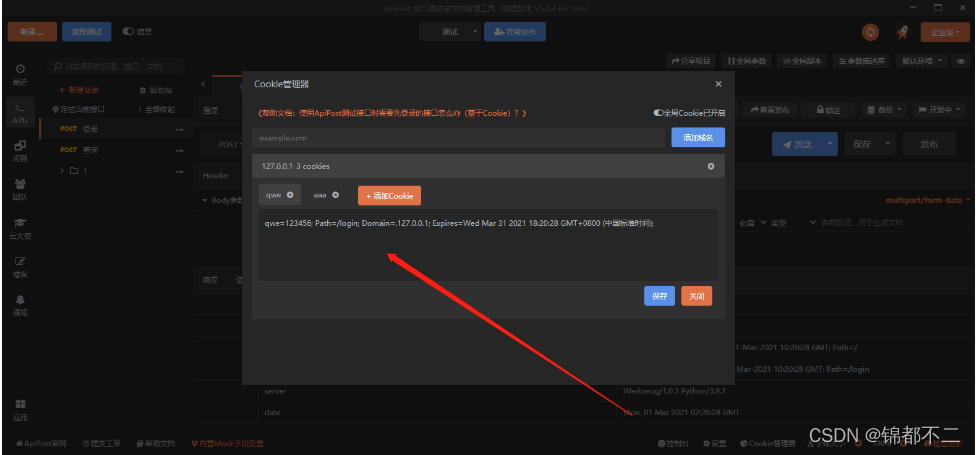Click the 分享项目 button
Viewport: 976px width, 455px height.
(692, 61)
